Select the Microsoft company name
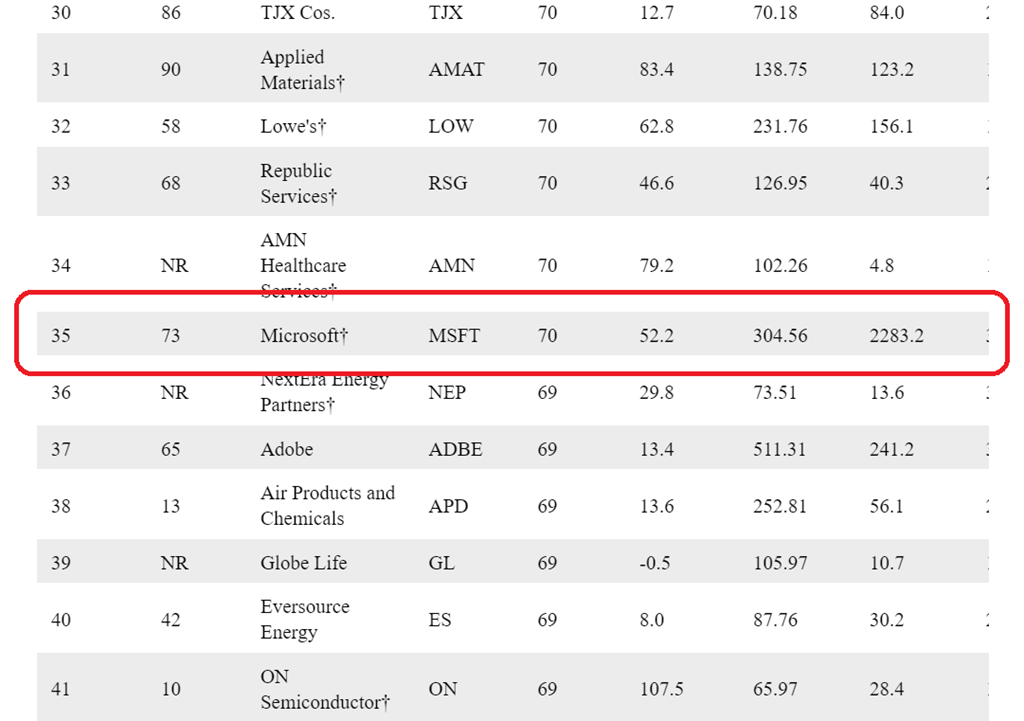 (x=304, y=336)
